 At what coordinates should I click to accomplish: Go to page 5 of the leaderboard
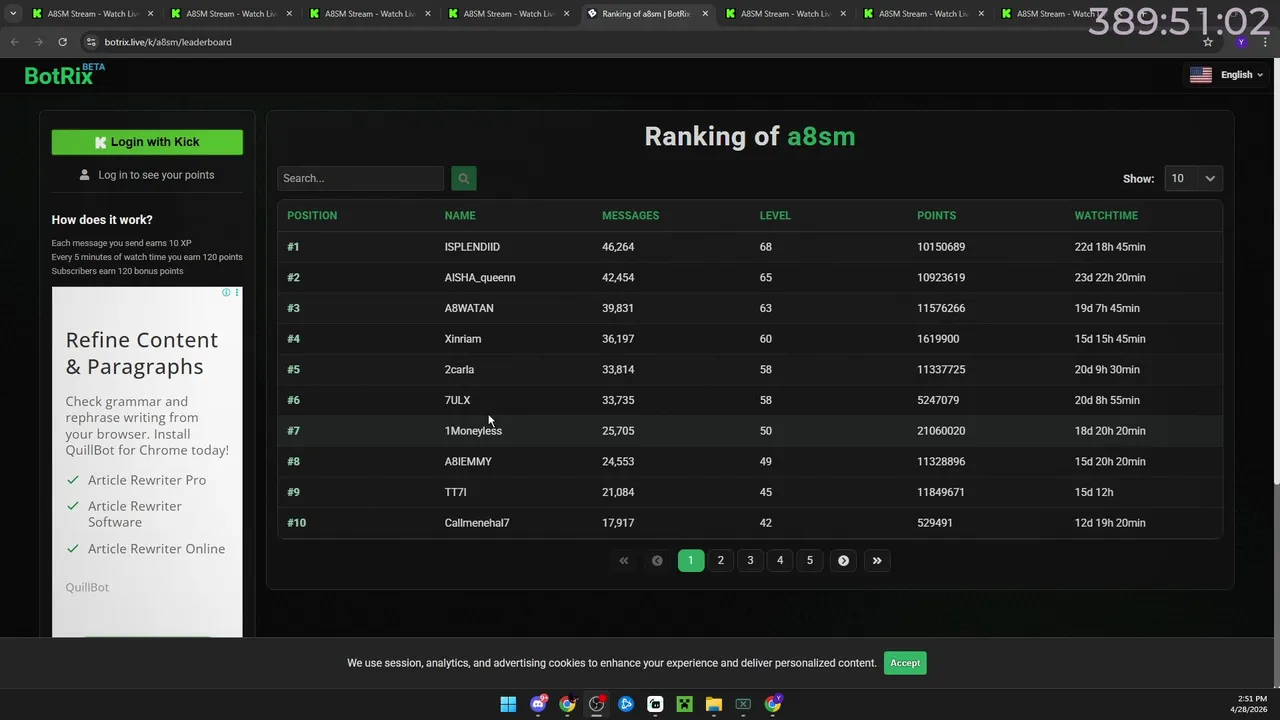coord(810,560)
